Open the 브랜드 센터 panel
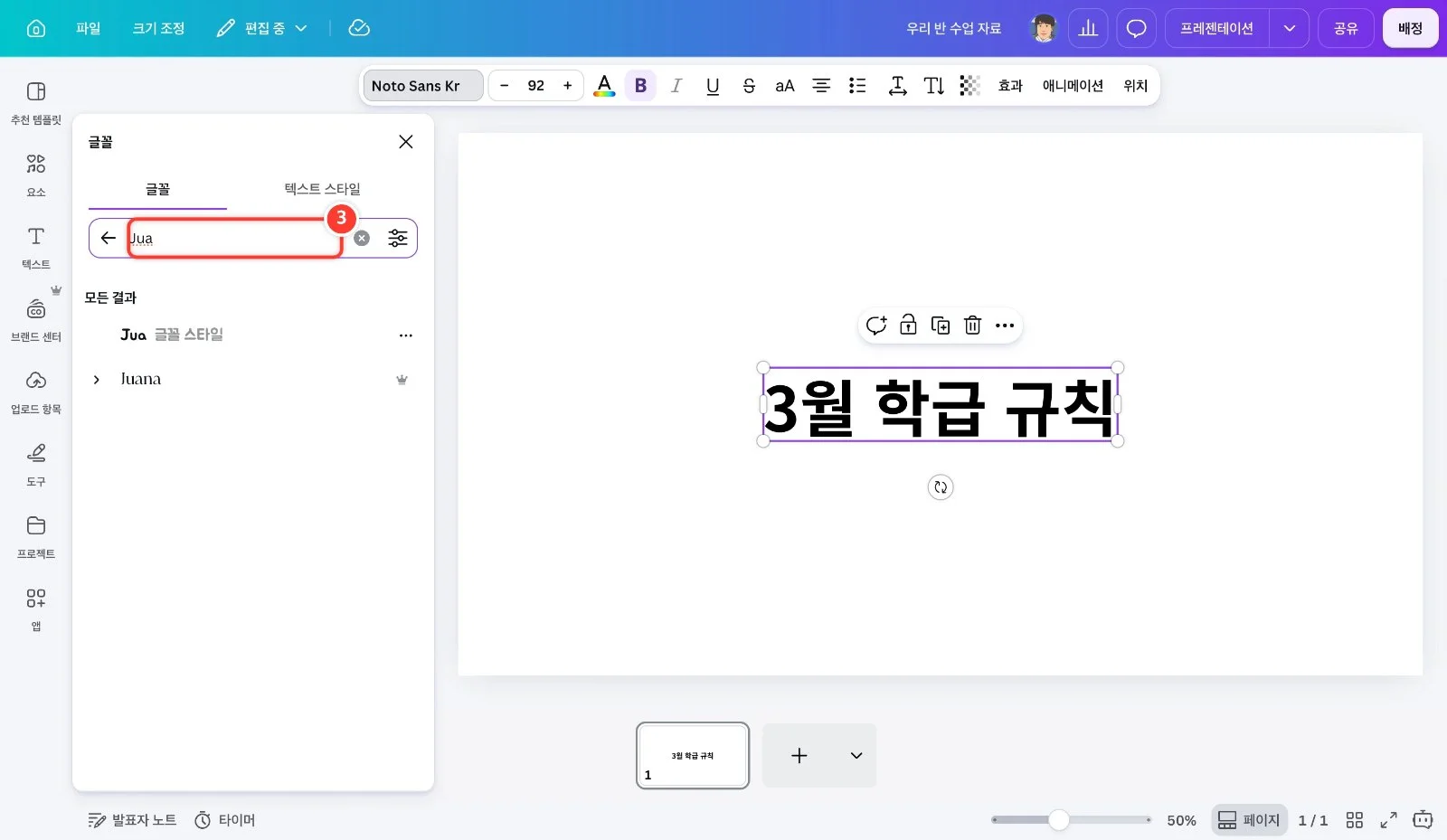This screenshot has width=1447, height=840. [36, 319]
